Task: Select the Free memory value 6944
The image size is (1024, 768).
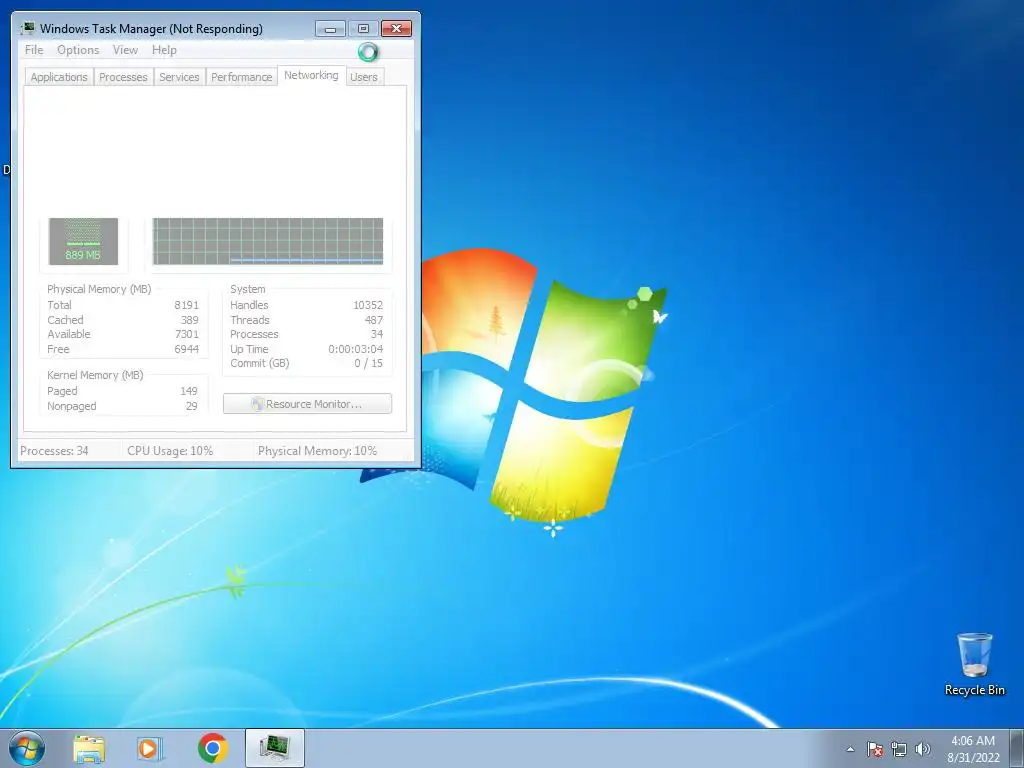Action: click(x=186, y=349)
